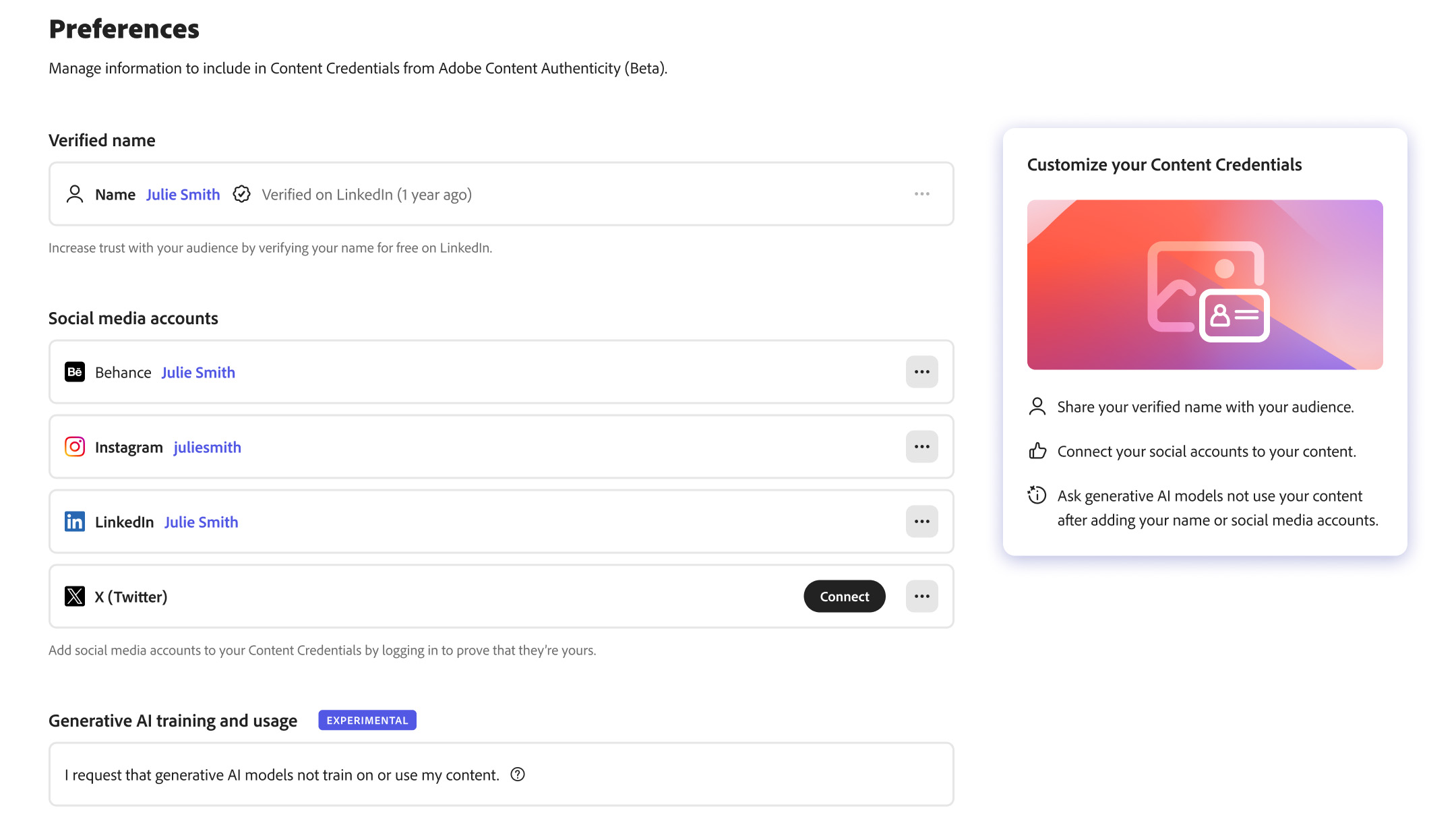
Task: Click thumbs-up icon in Customize panel
Action: click(x=1037, y=451)
